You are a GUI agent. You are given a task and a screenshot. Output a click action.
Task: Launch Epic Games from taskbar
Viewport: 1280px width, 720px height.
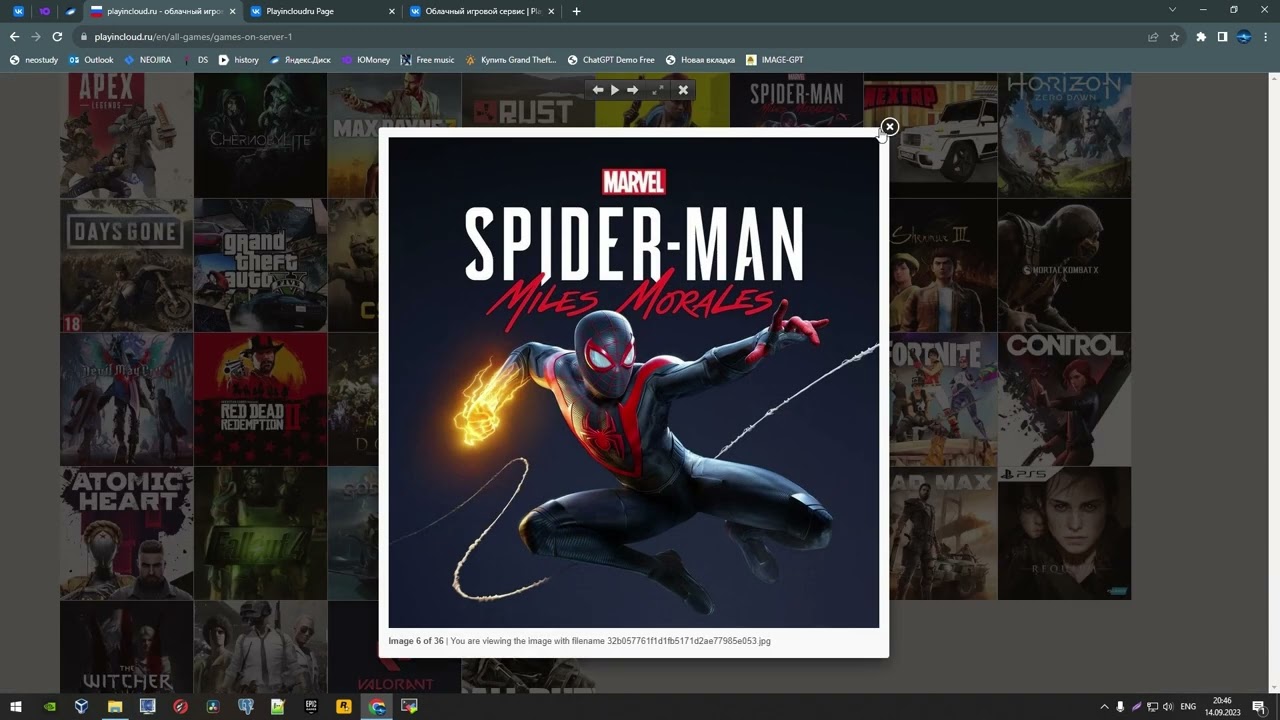pyautogui.click(x=311, y=706)
